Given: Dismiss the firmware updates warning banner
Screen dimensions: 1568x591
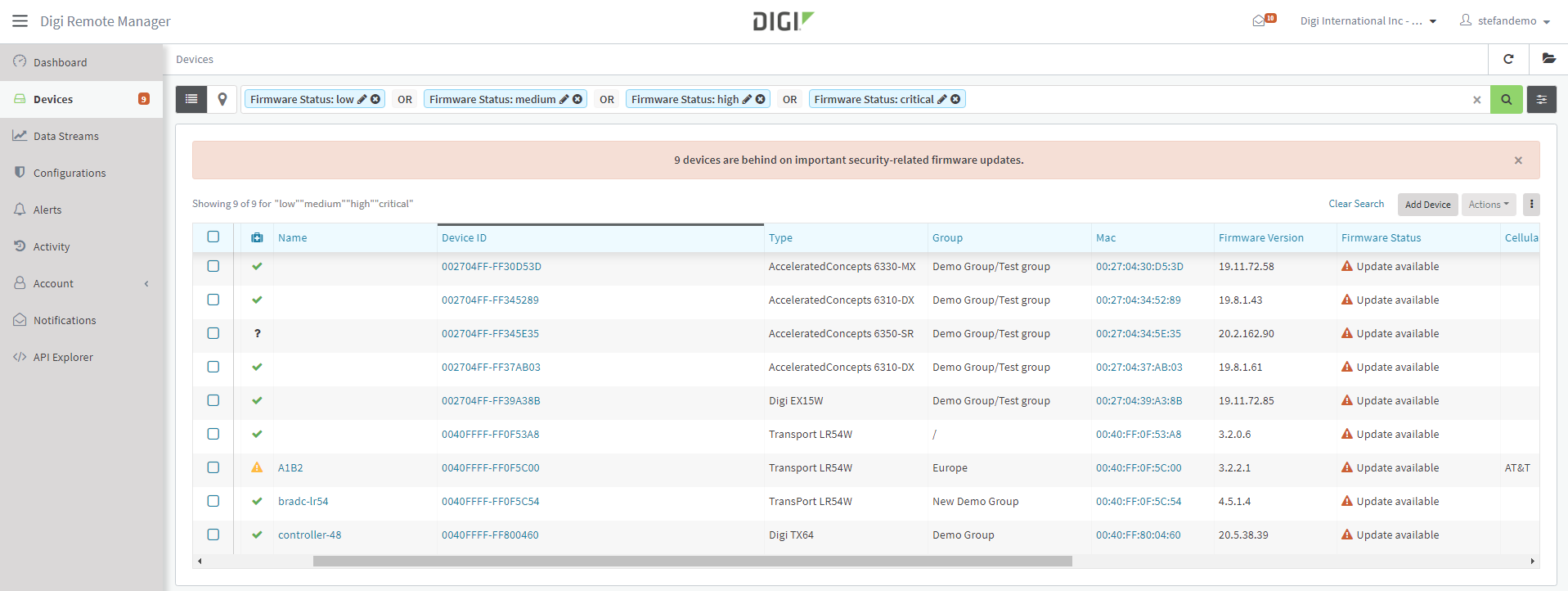Looking at the screenshot, I should pos(1518,160).
